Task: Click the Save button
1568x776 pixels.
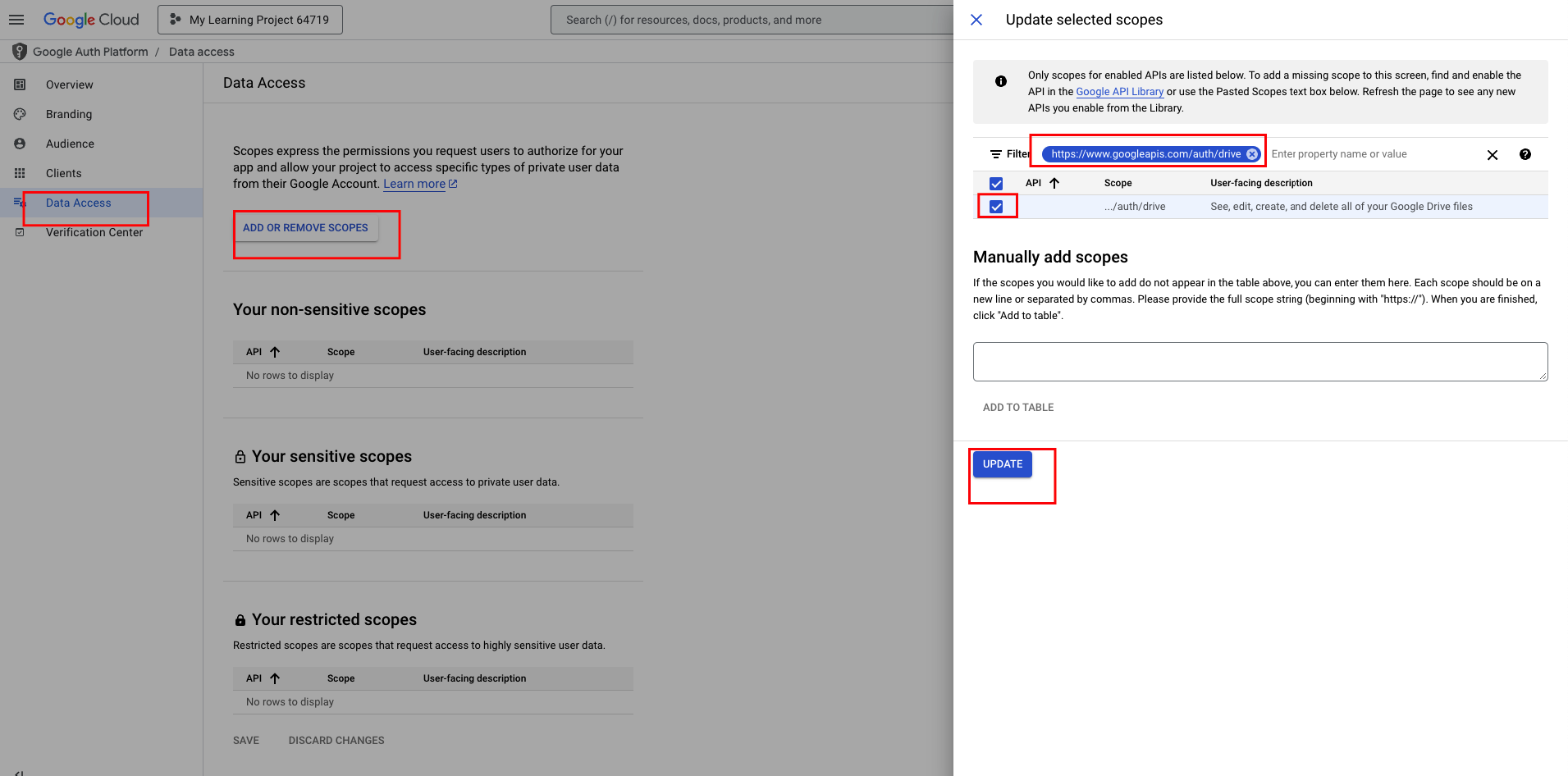Action: (246, 740)
